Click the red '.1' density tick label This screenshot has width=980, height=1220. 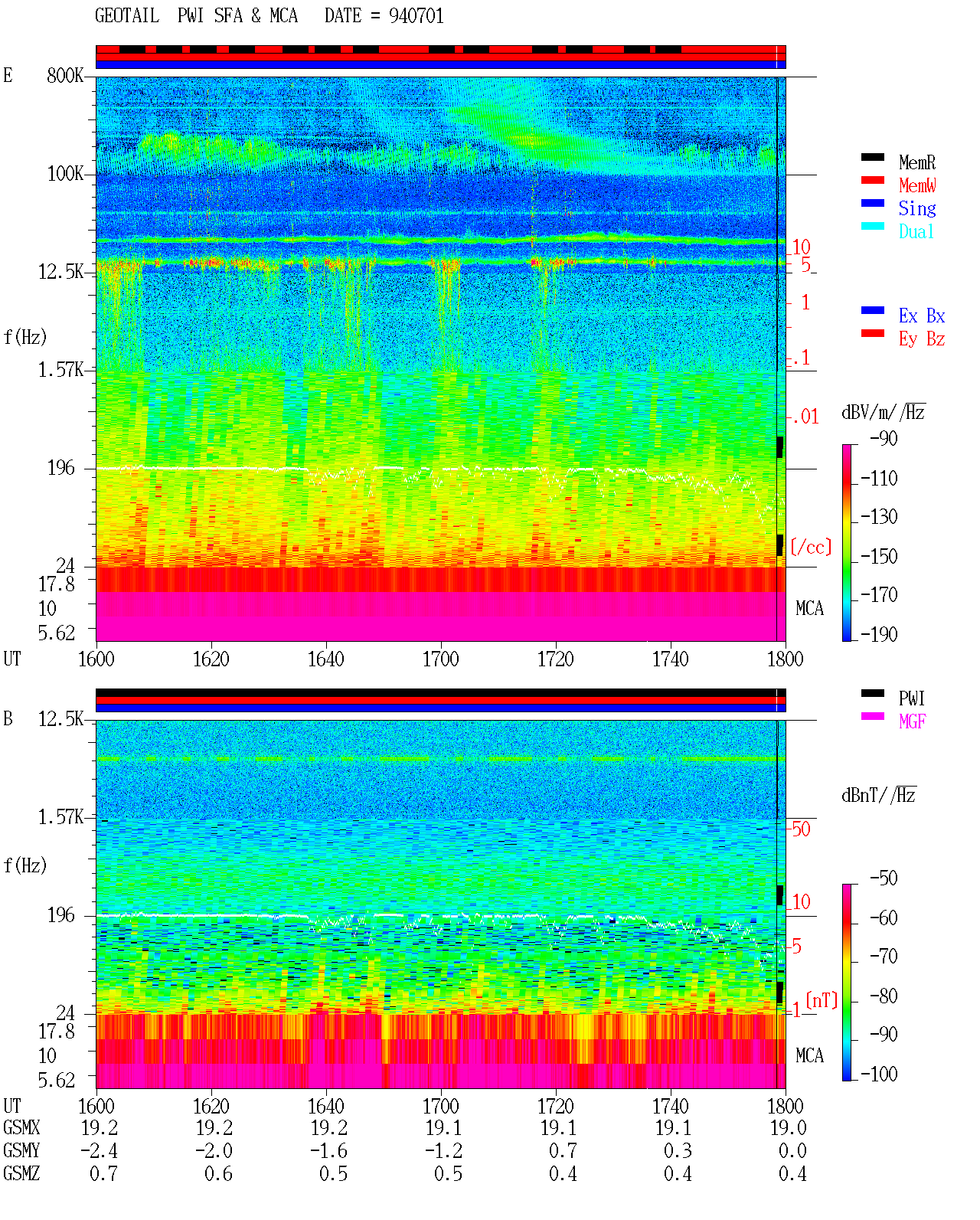(x=801, y=358)
